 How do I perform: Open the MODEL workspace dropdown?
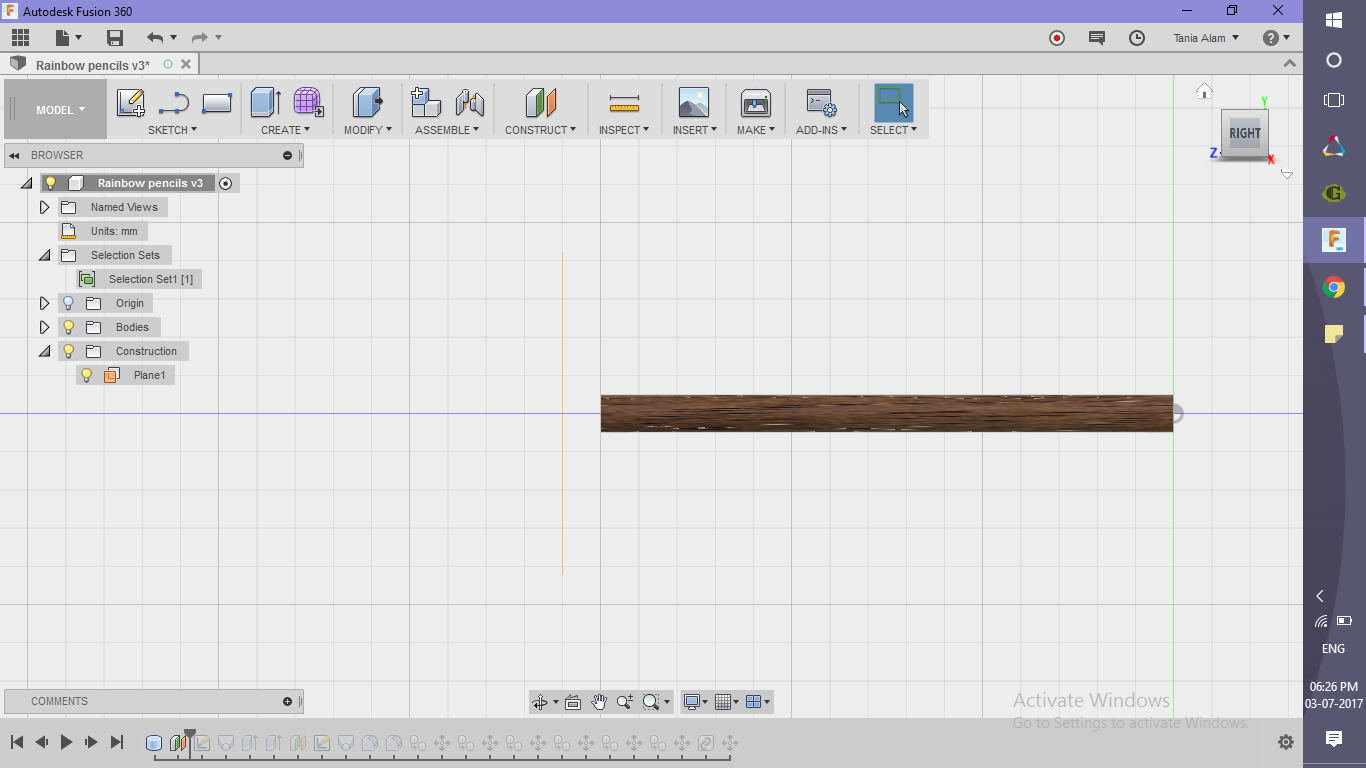[x=60, y=110]
